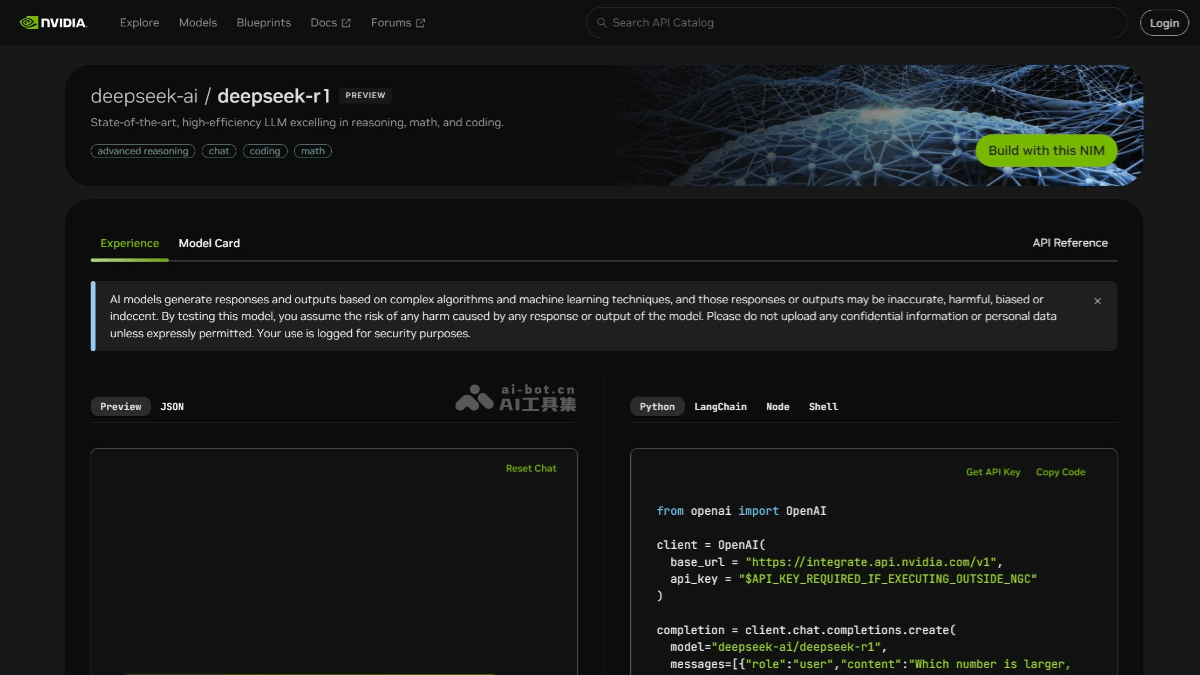
Task: Switch code sample to Node
Action: (777, 407)
